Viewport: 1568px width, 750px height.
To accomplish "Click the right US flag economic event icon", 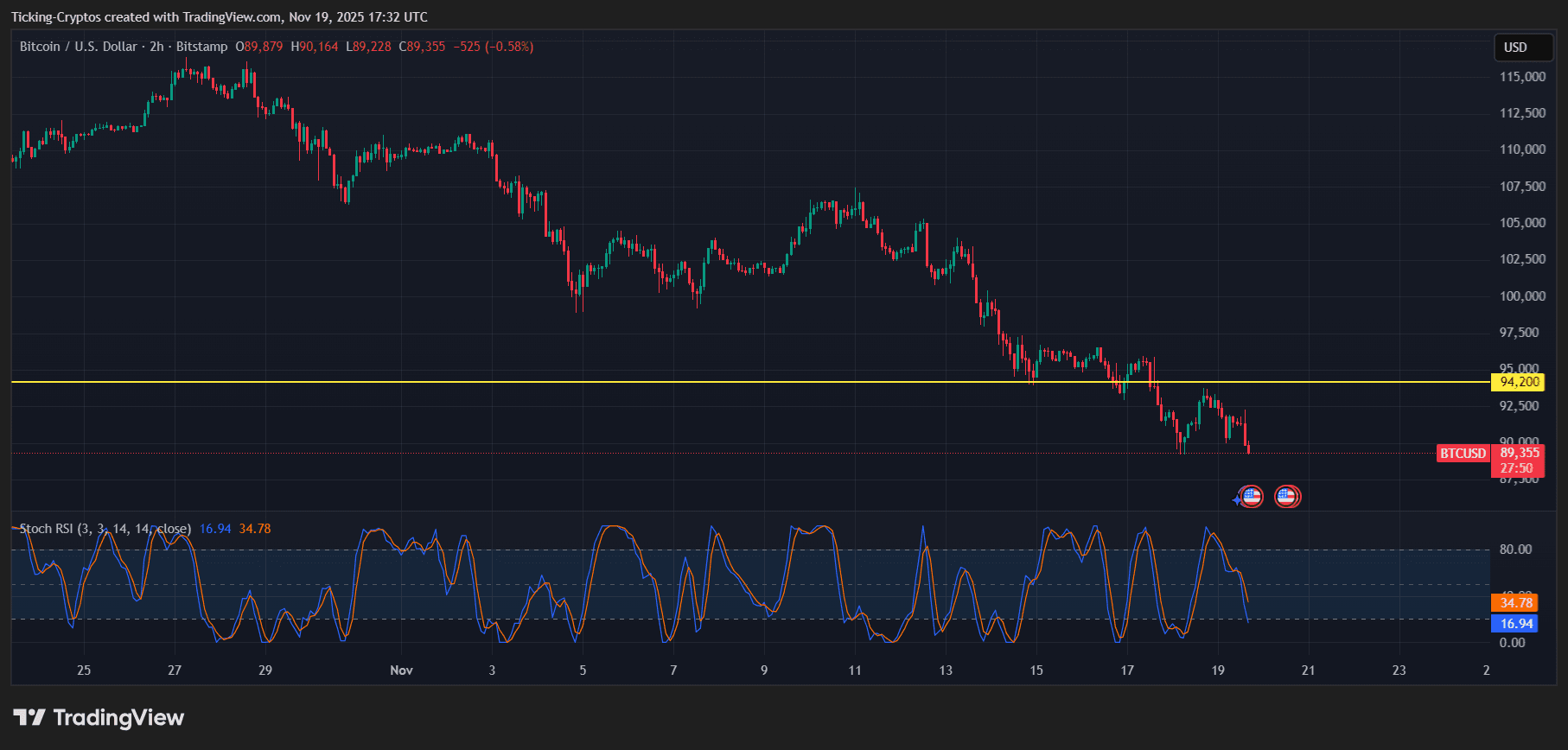I will pyautogui.click(x=1287, y=497).
